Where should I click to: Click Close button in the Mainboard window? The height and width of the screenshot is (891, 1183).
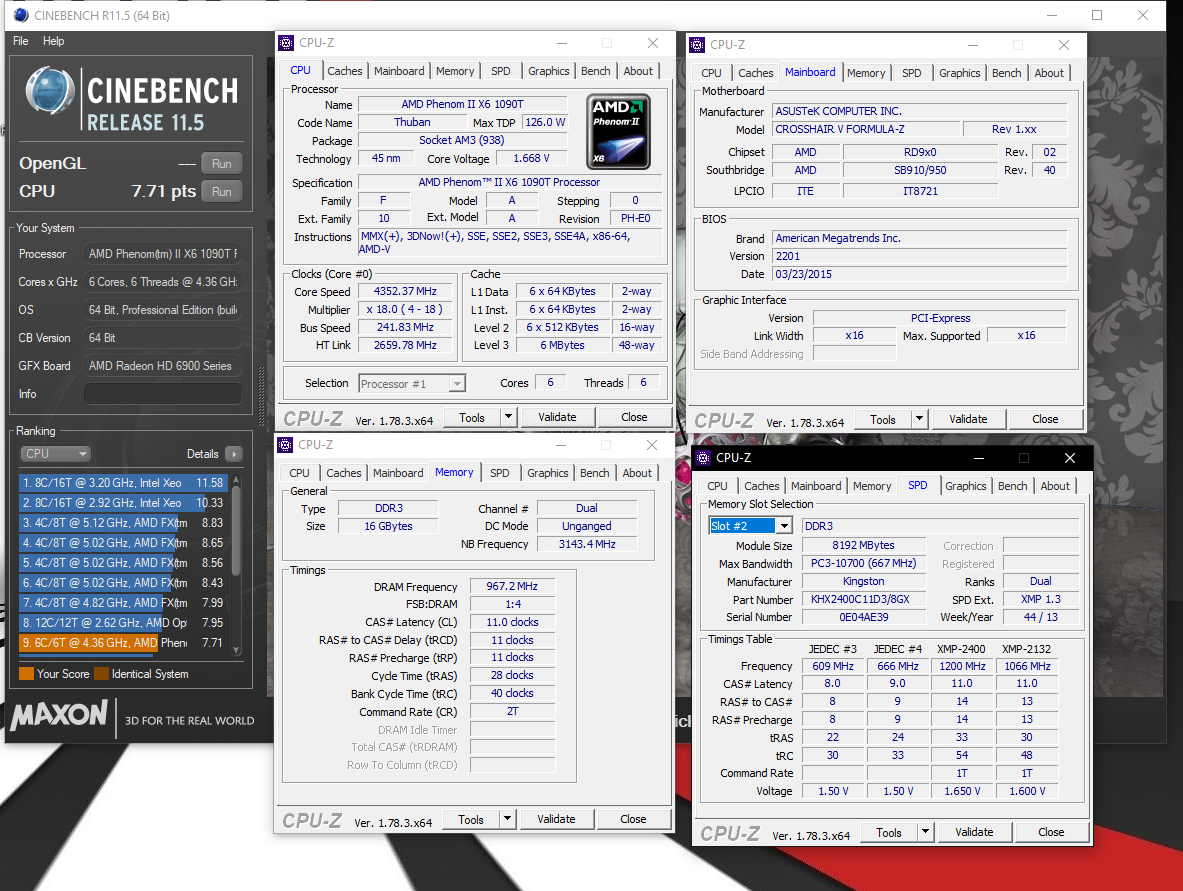[x=1045, y=419]
